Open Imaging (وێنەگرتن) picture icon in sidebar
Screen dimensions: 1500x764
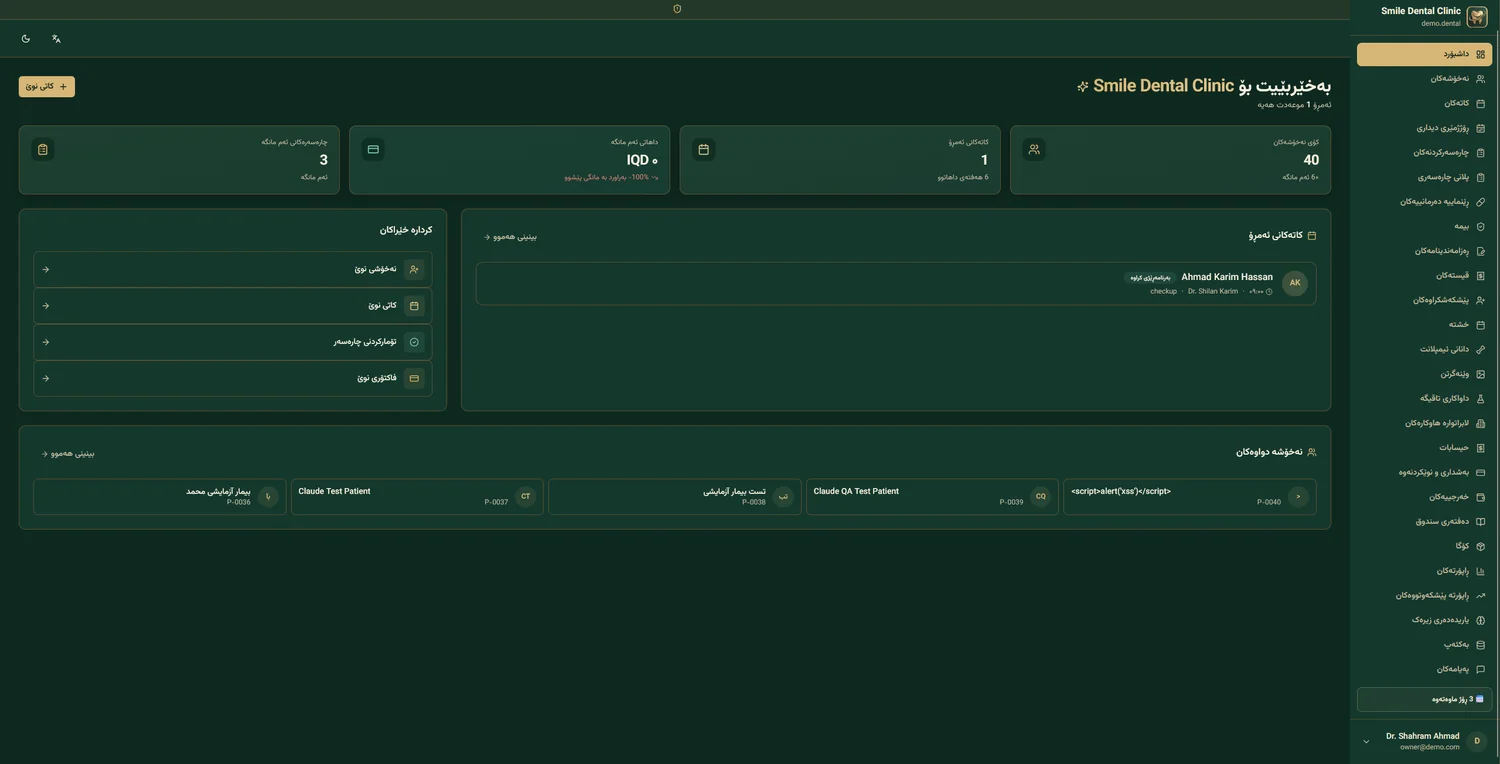(1481, 374)
